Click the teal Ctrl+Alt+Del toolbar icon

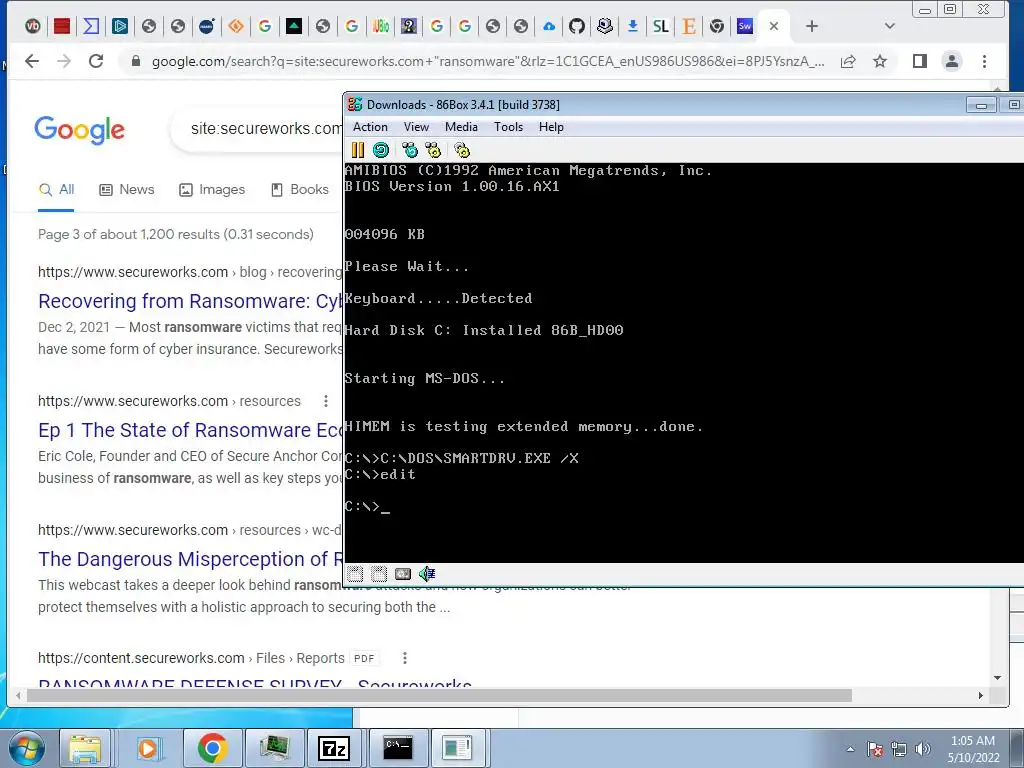tap(410, 150)
